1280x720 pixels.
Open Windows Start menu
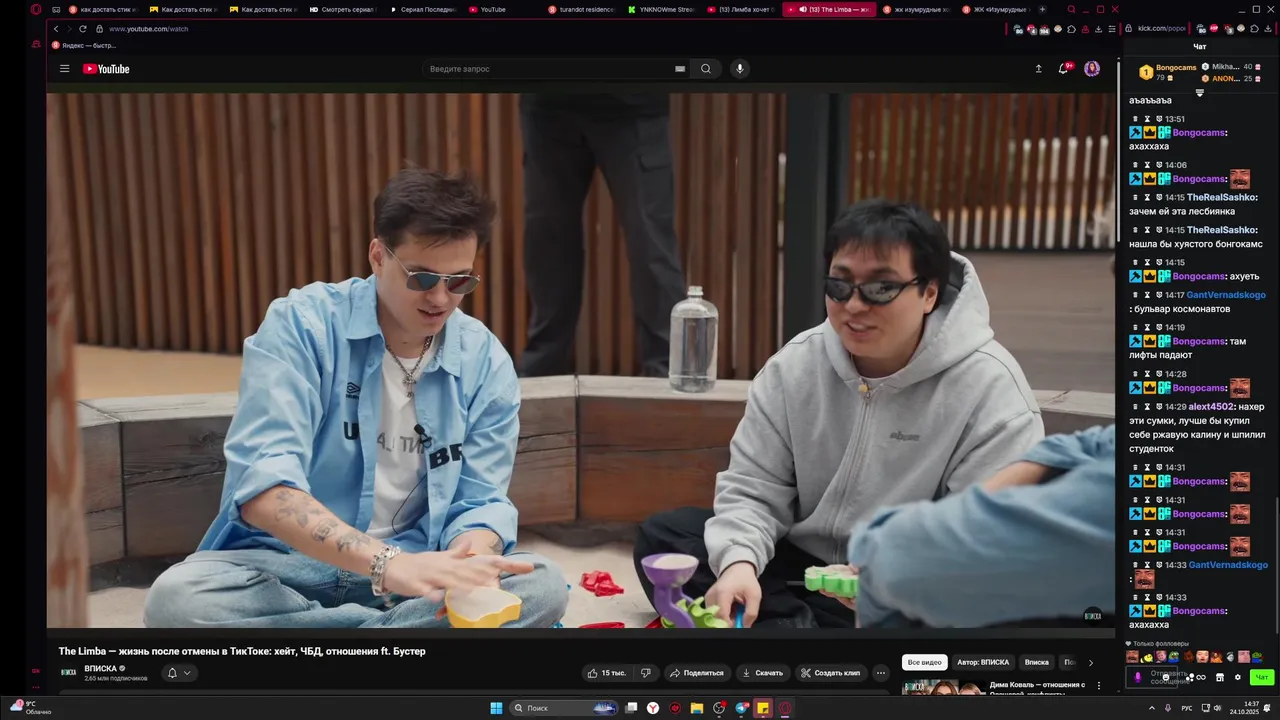pos(496,708)
